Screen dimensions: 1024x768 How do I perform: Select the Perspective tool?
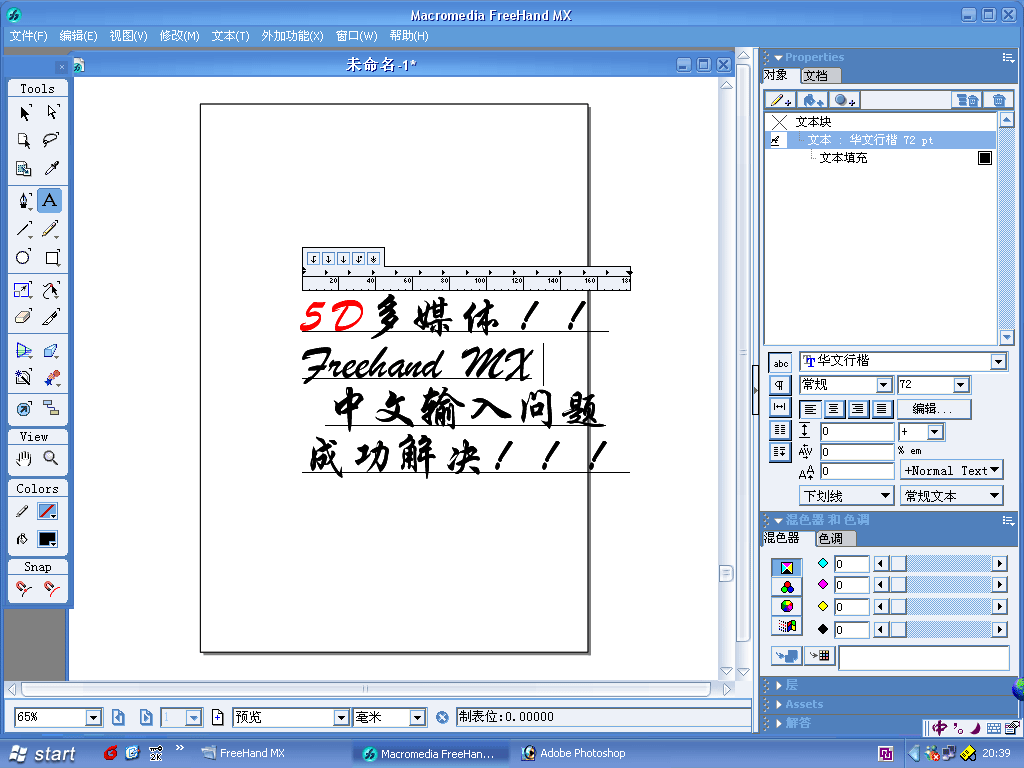(x=24, y=350)
